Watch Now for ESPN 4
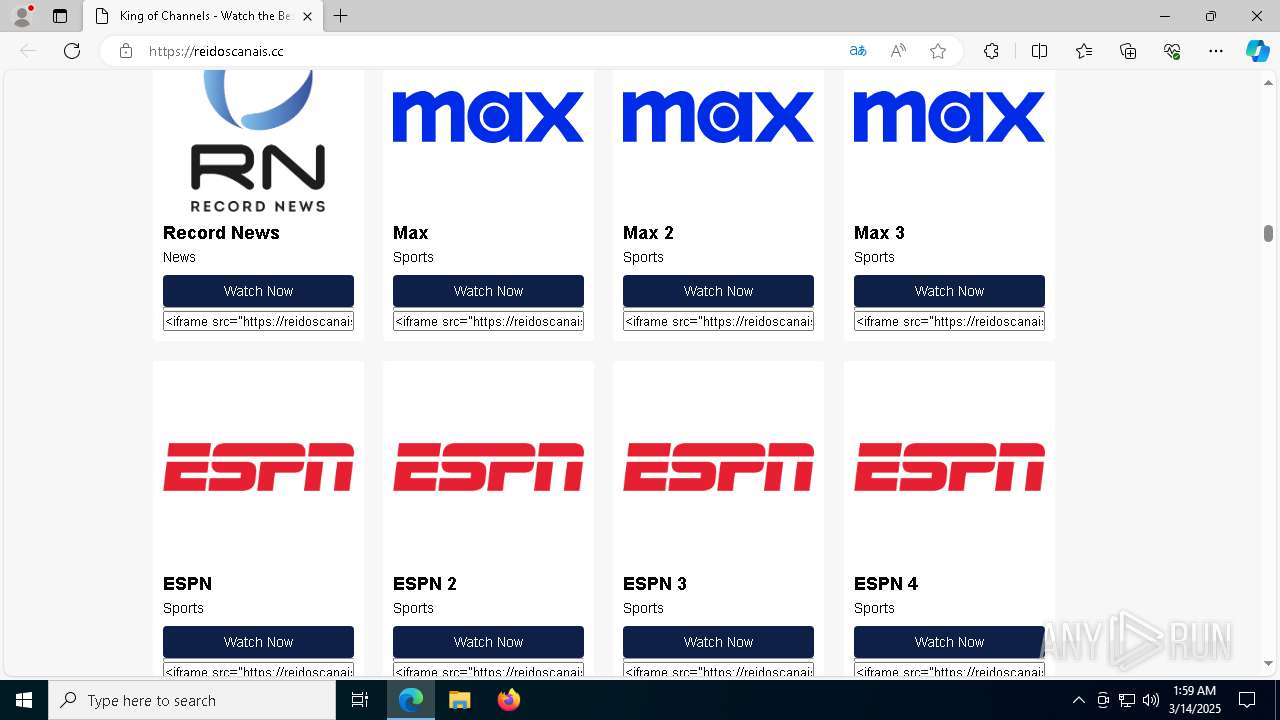The width and height of the screenshot is (1280, 720). point(949,642)
